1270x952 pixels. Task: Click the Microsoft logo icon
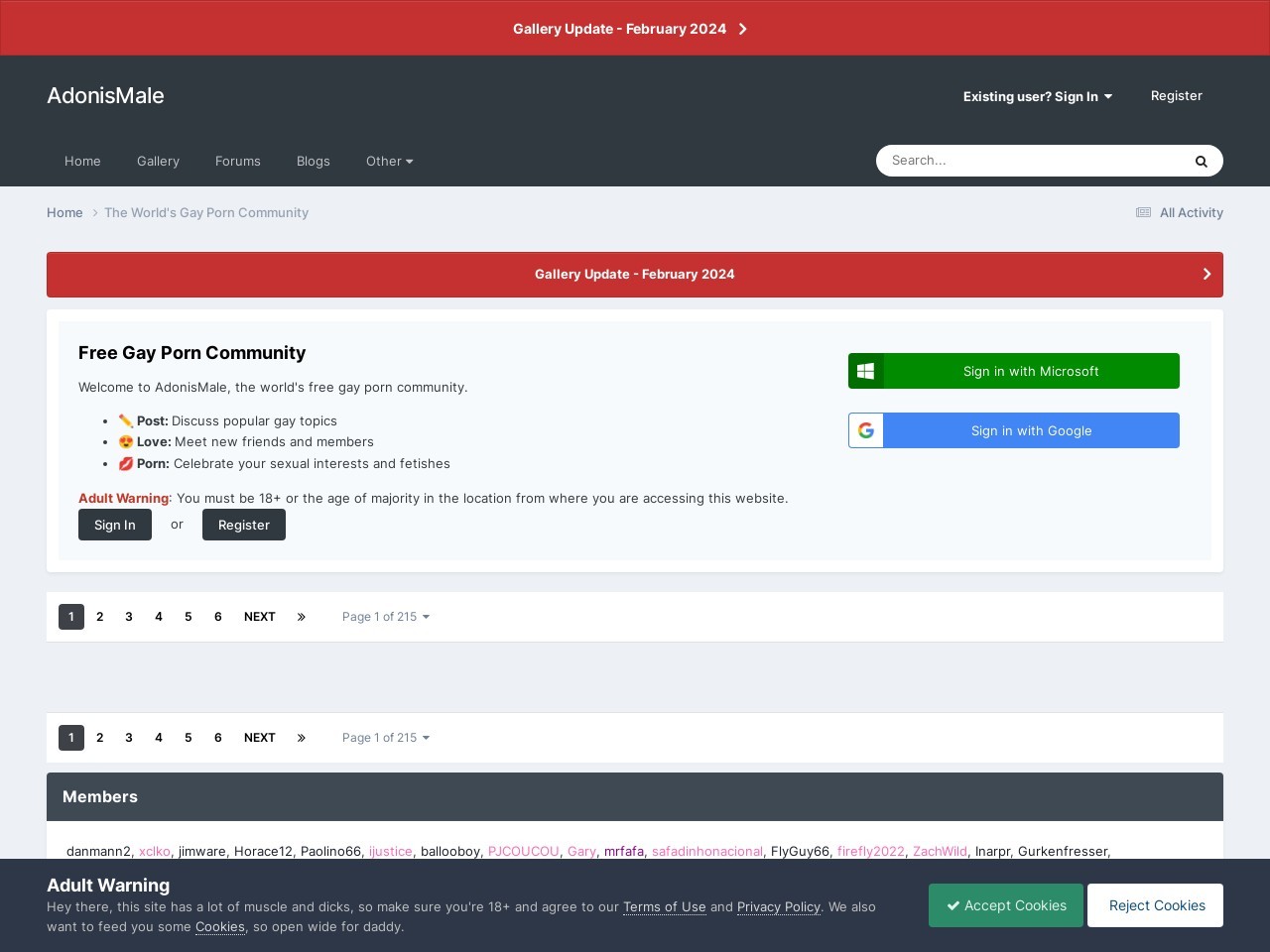[x=865, y=371]
